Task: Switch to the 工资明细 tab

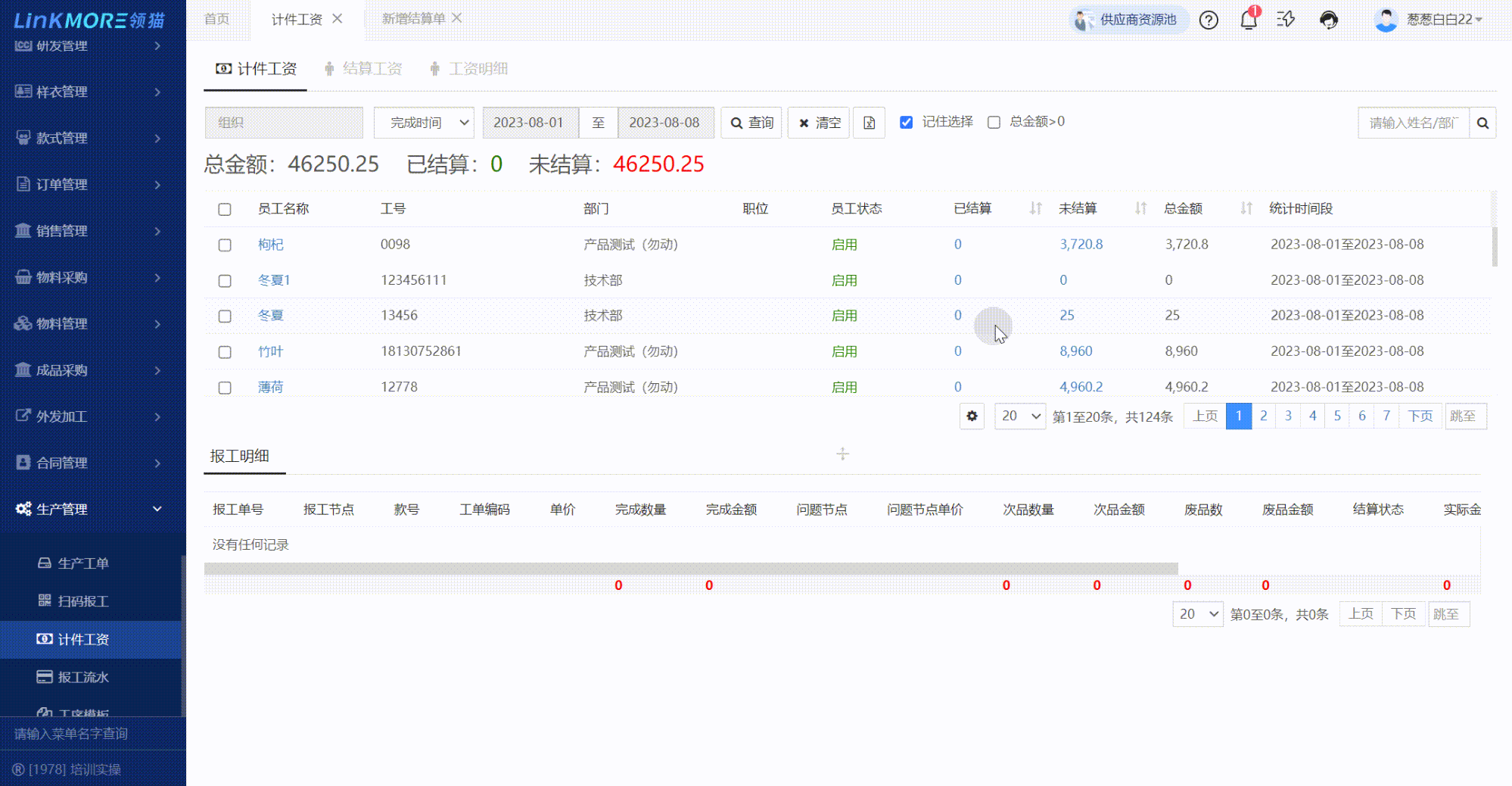Action: [469, 69]
